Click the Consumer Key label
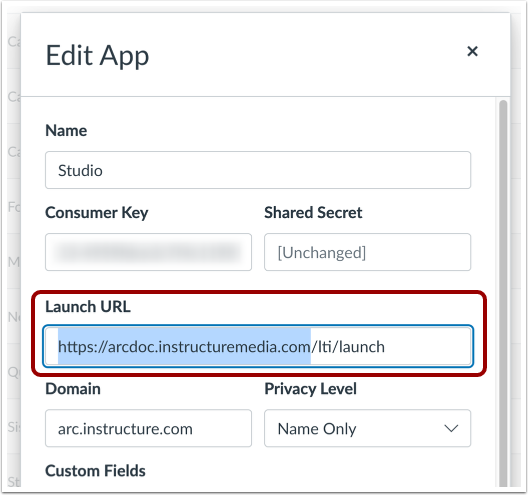The width and height of the screenshot is (528, 495). [x=97, y=213]
